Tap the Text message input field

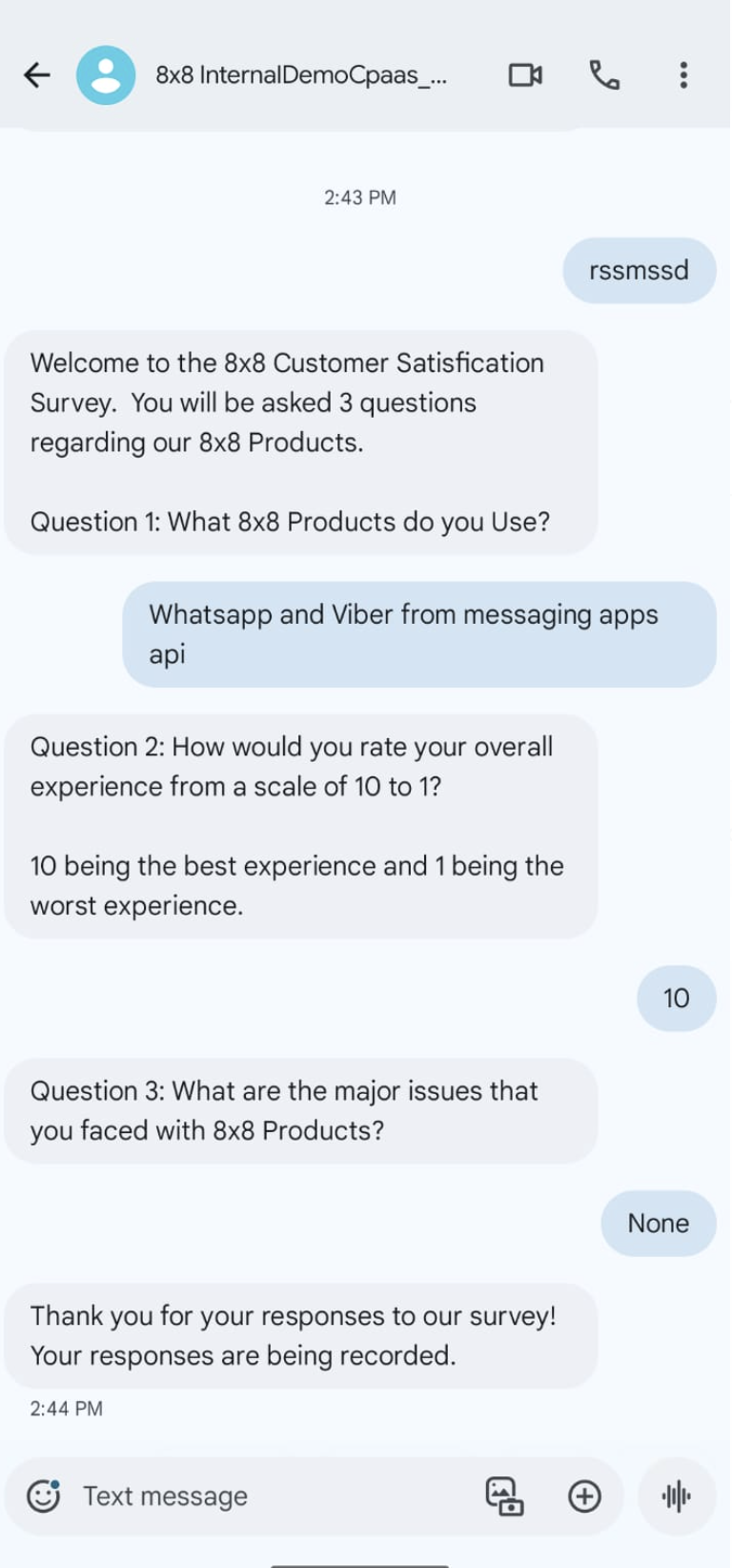click(267, 1496)
